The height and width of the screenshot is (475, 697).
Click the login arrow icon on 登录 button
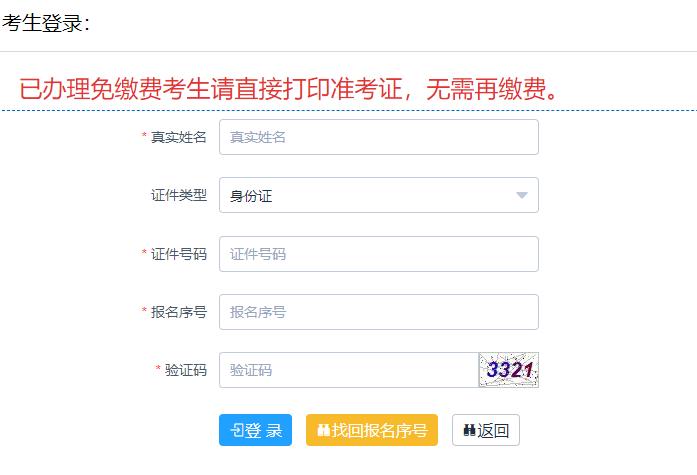coord(236,430)
